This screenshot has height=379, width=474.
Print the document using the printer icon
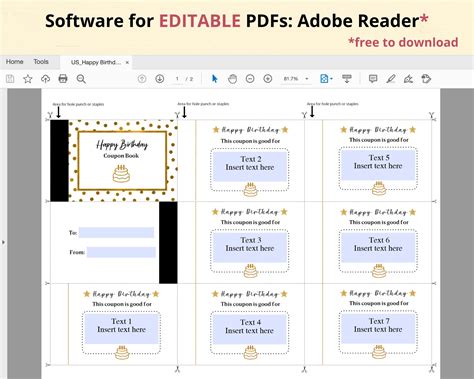(x=63, y=79)
